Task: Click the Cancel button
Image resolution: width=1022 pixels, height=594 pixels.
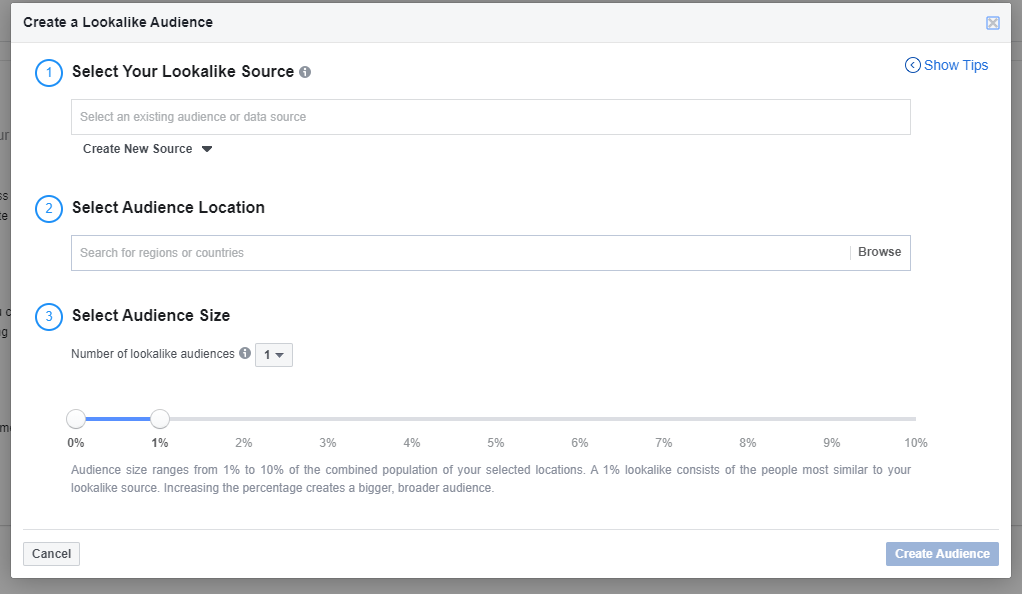Action: click(x=51, y=554)
